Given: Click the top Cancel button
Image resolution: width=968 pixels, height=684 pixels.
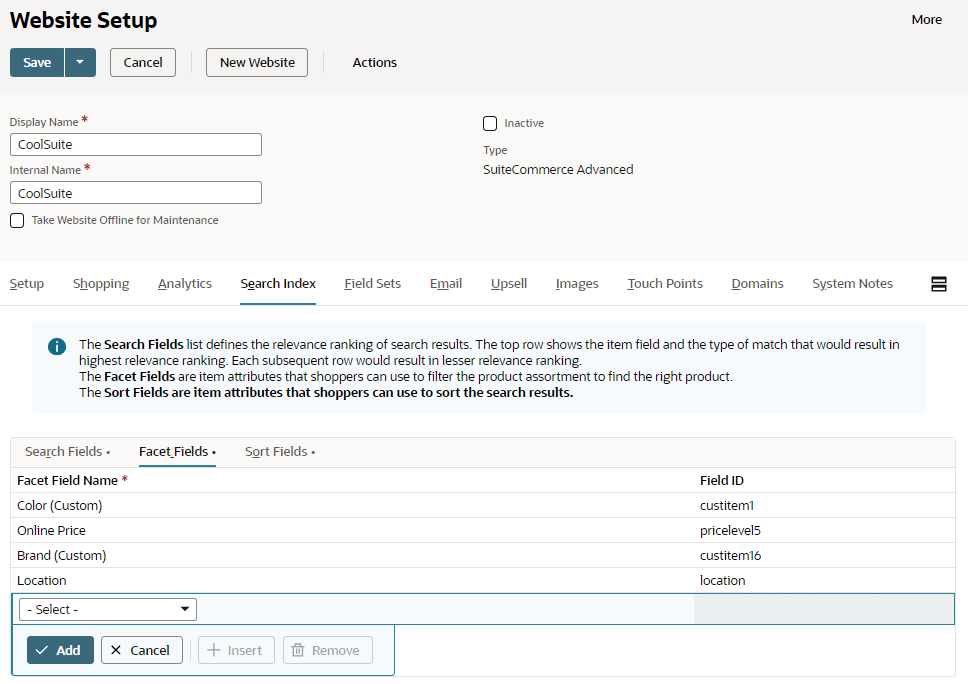Looking at the screenshot, I should click(143, 62).
